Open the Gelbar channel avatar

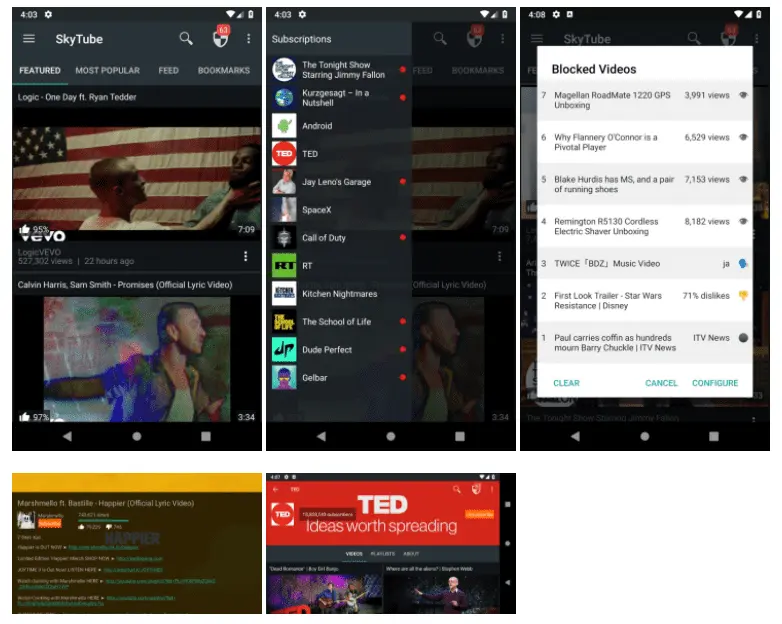284,378
